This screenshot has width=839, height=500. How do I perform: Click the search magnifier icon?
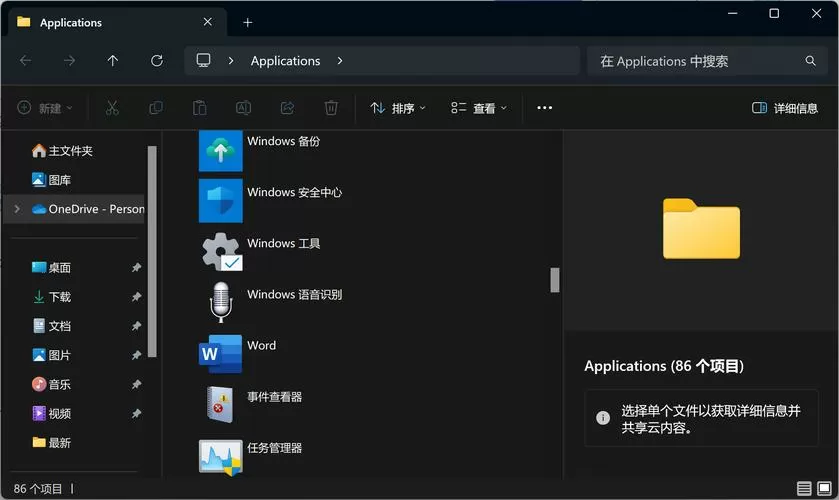pyautogui.click(x=811, y=61)
